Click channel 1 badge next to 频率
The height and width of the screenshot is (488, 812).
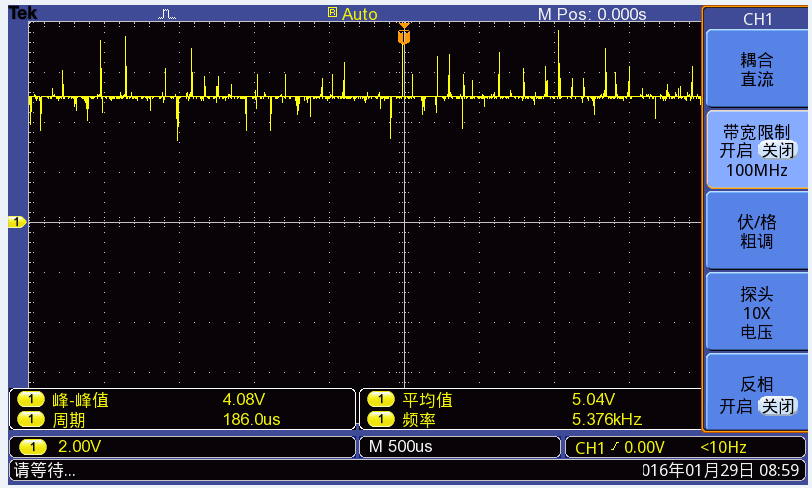381,419
